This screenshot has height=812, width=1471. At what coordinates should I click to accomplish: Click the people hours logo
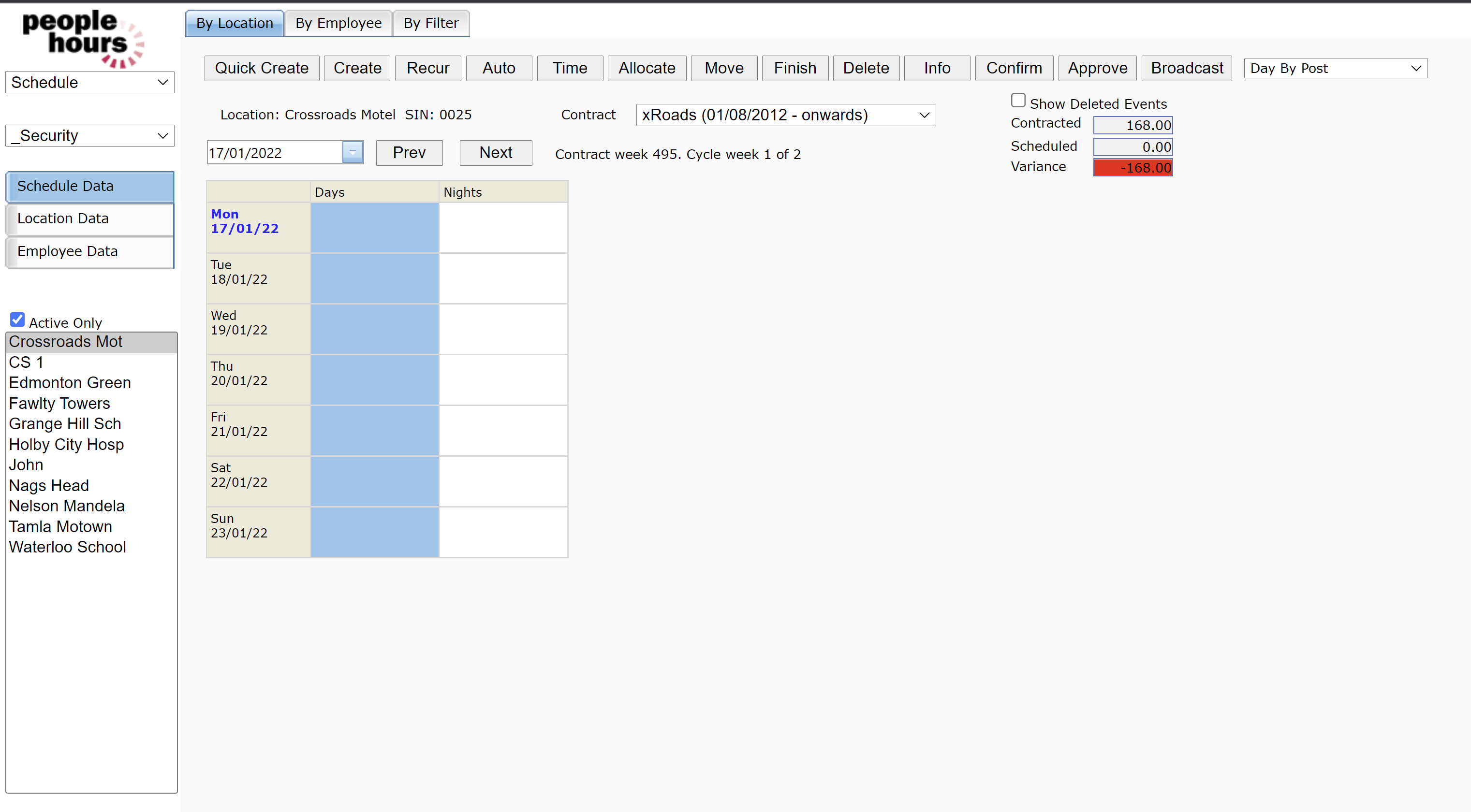83,38
